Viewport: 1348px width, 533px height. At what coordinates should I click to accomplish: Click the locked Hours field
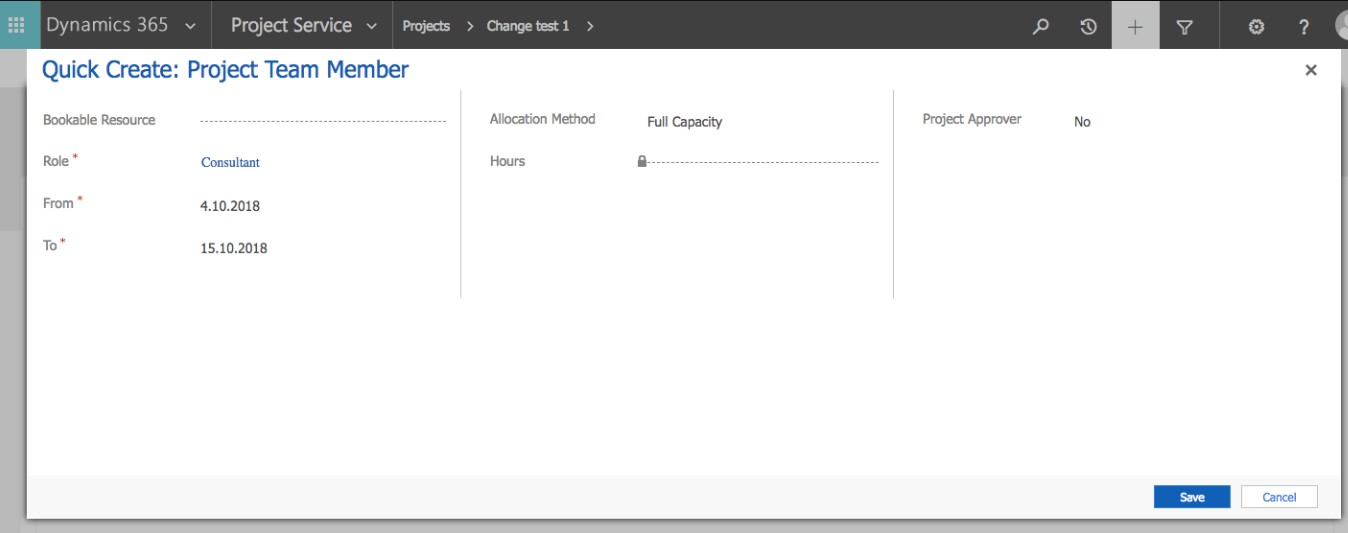(x=757, y=161)
